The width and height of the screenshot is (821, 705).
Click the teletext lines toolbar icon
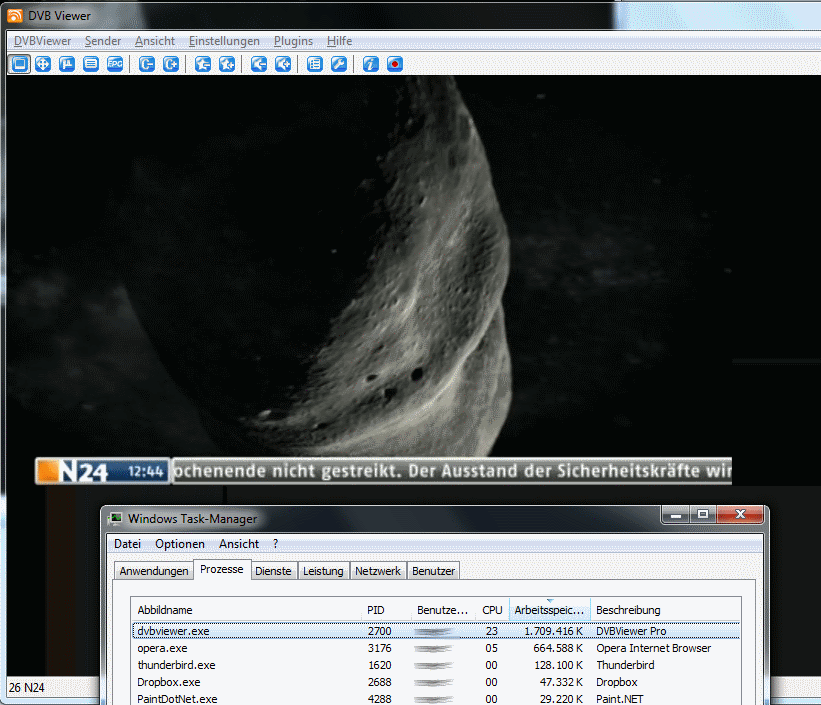pyautogui.click(x=91, y=64)
